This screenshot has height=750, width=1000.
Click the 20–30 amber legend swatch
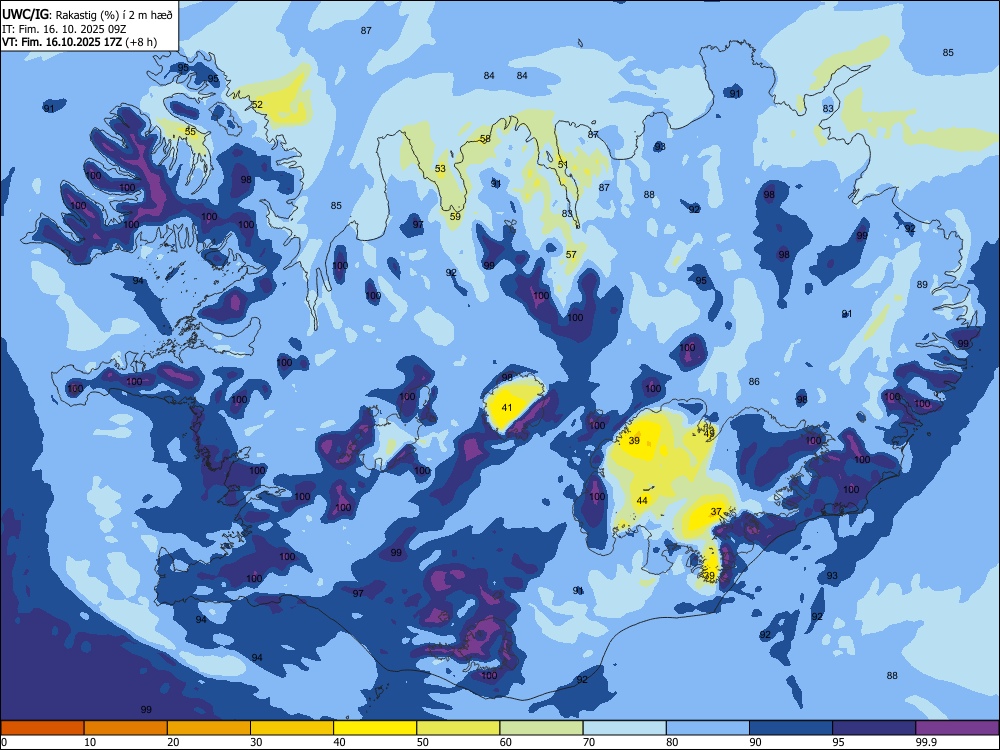(x=209, y=728)
